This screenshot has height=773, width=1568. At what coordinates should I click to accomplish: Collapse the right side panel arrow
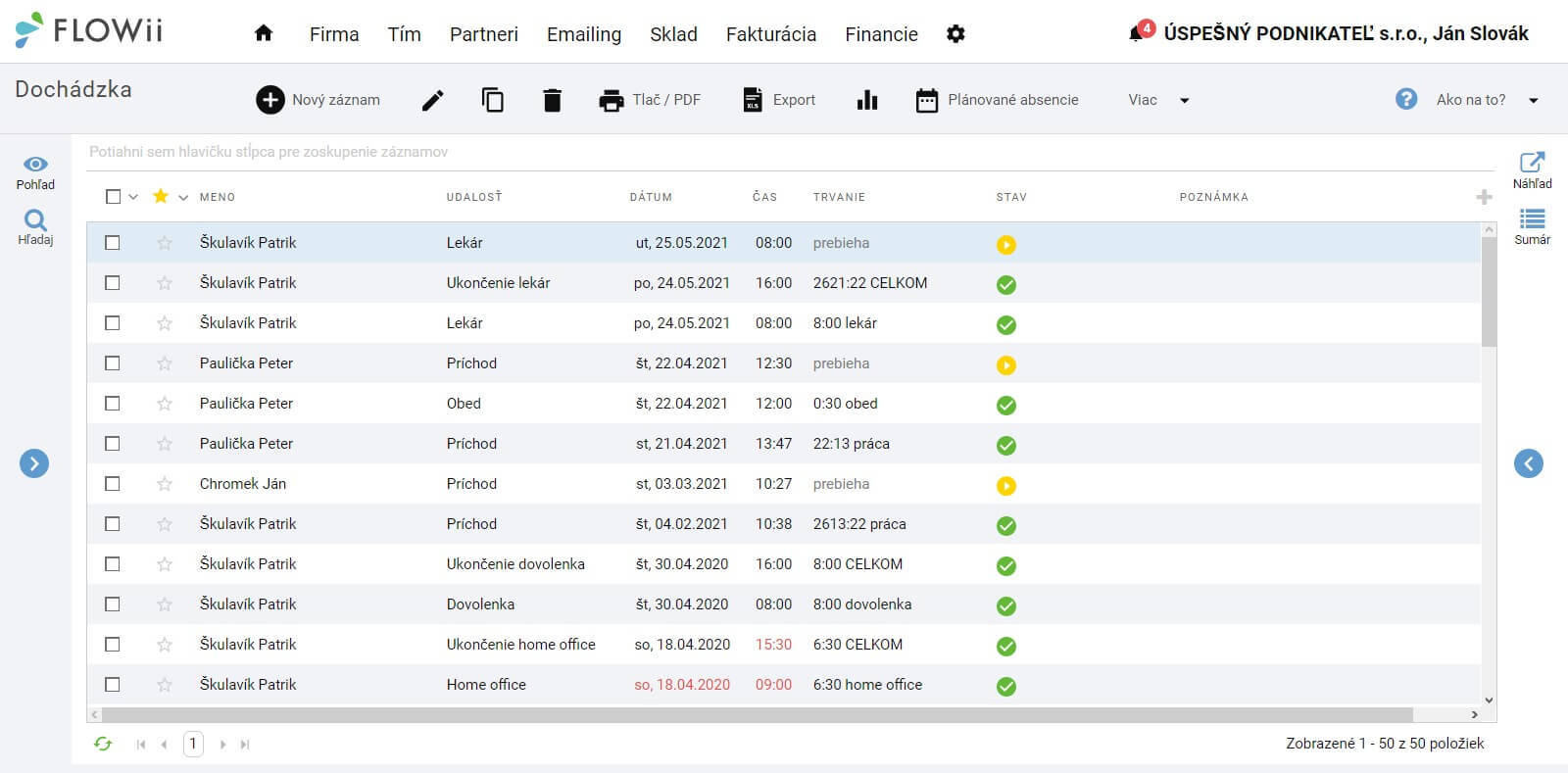1529,463
